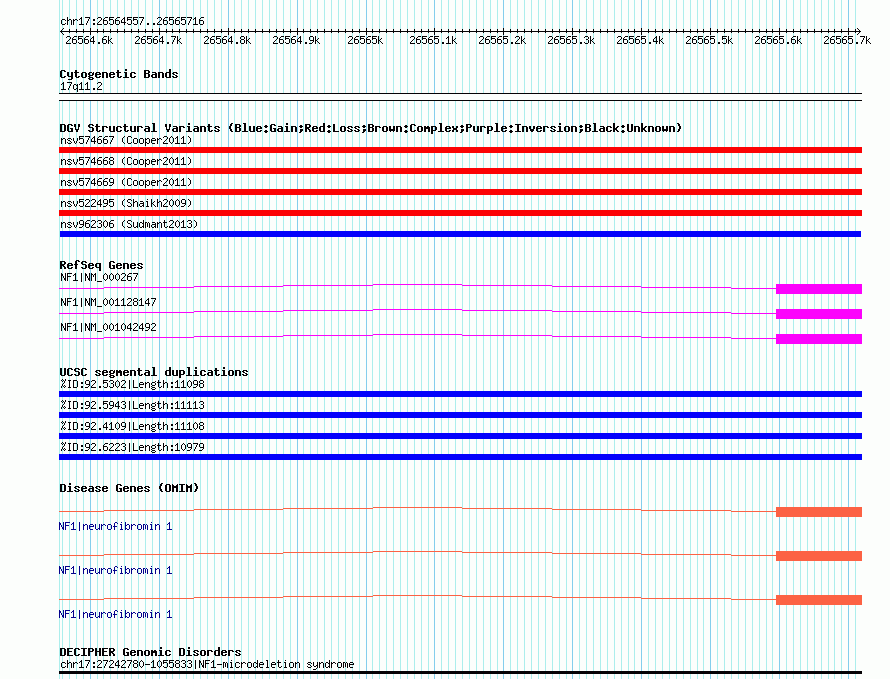Click the RefSeq Genes track title
The image size is (890, 679).
[x=101, y=265]
